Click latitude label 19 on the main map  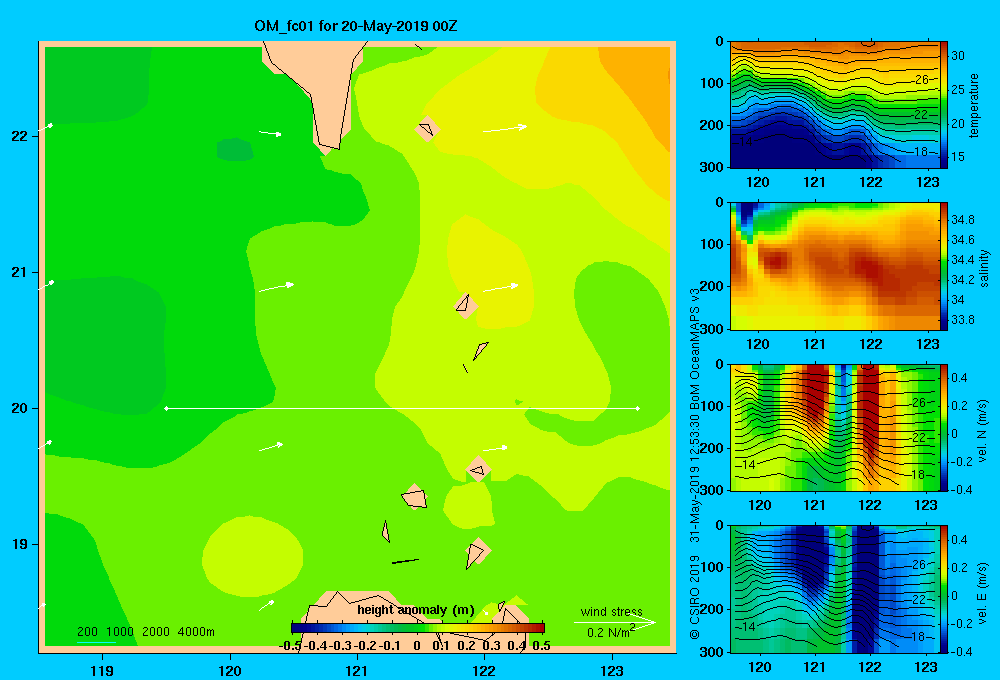click(x=20, y=544)
